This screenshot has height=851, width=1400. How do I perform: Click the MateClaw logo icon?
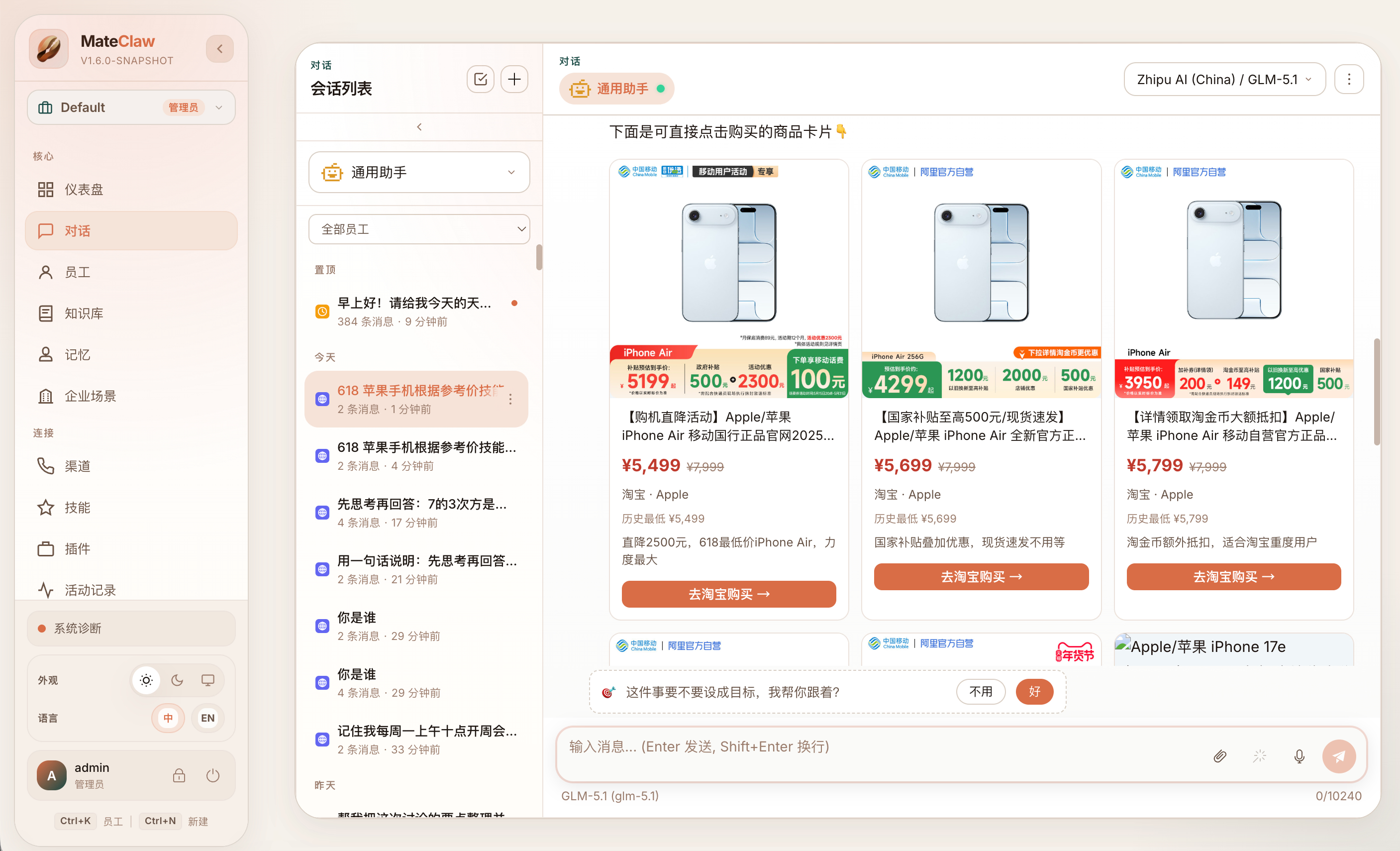49,49
